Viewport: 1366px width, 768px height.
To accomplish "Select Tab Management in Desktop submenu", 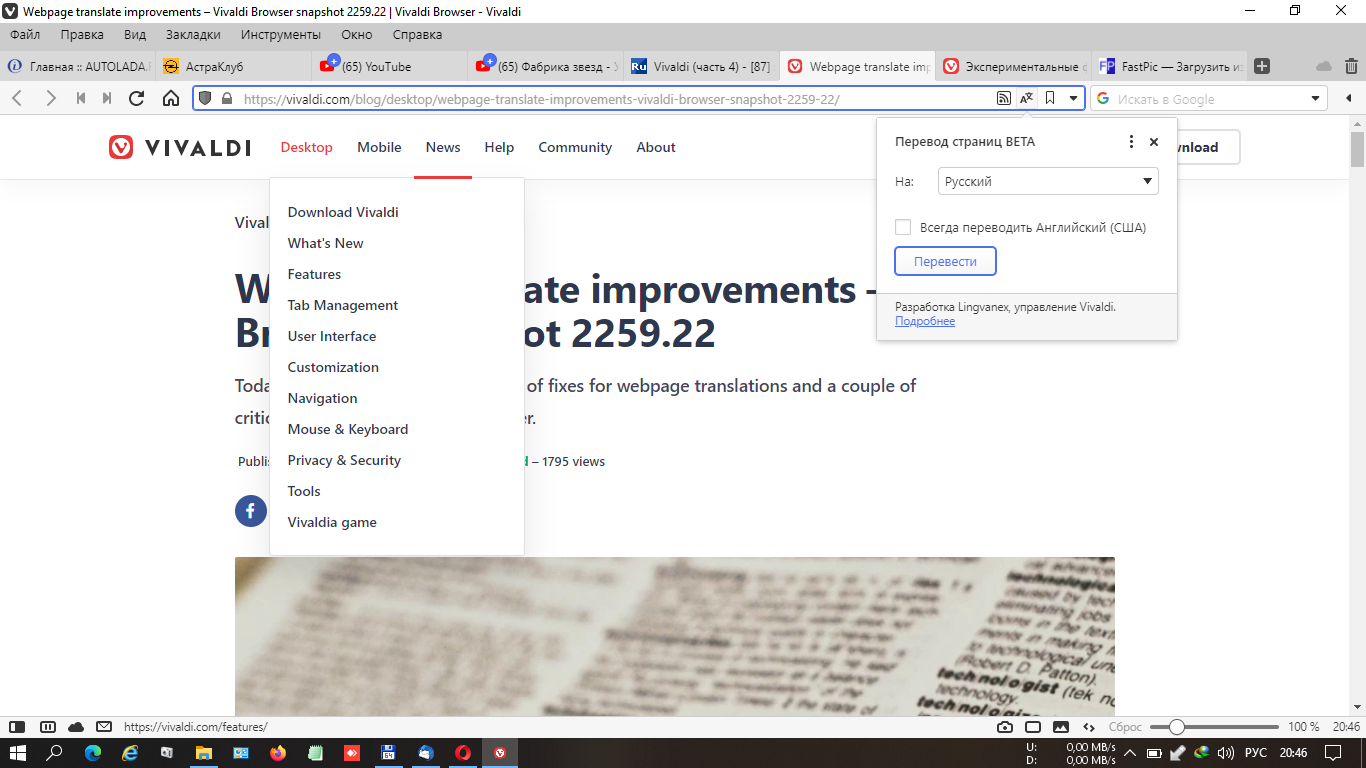I will click(342, 305).
